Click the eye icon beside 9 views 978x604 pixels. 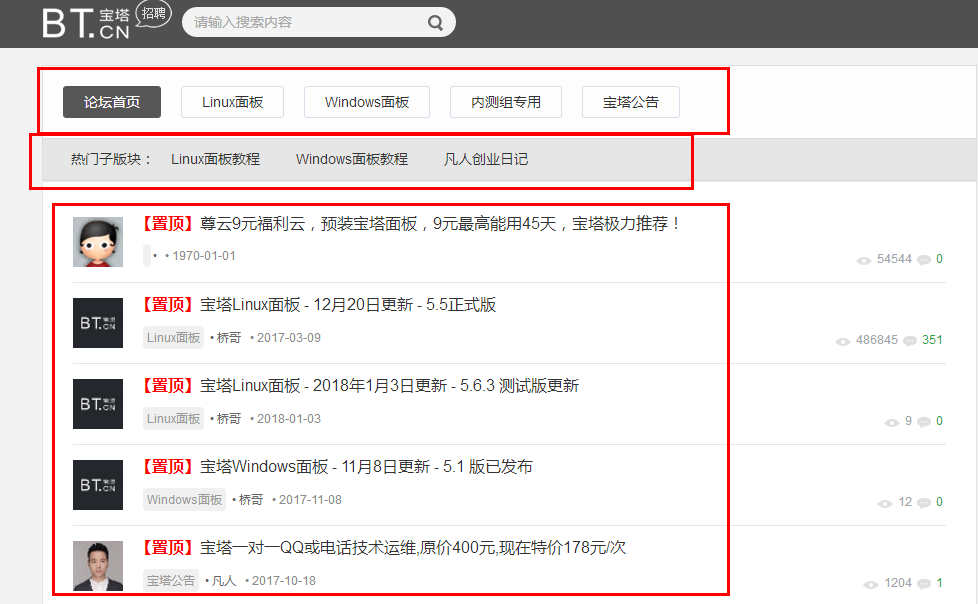point(892,422)
